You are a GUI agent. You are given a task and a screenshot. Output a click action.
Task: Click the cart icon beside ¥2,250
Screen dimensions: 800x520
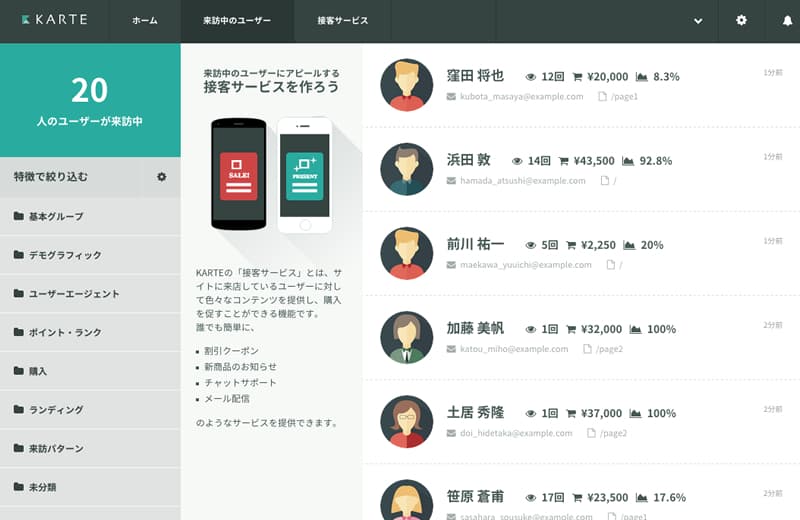coord(571,245)
